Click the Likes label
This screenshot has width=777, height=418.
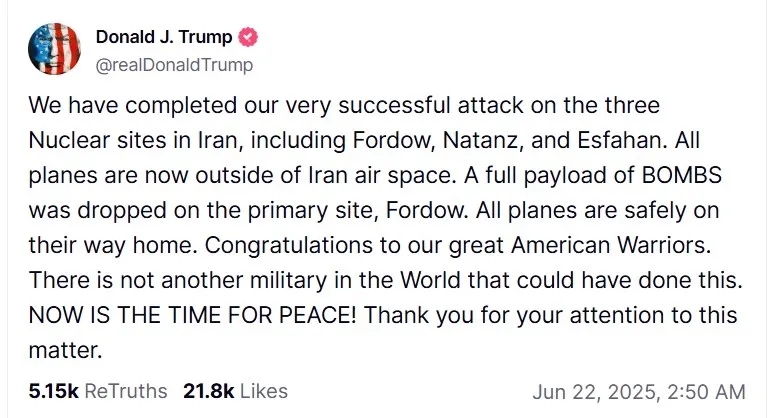point(264,390)
